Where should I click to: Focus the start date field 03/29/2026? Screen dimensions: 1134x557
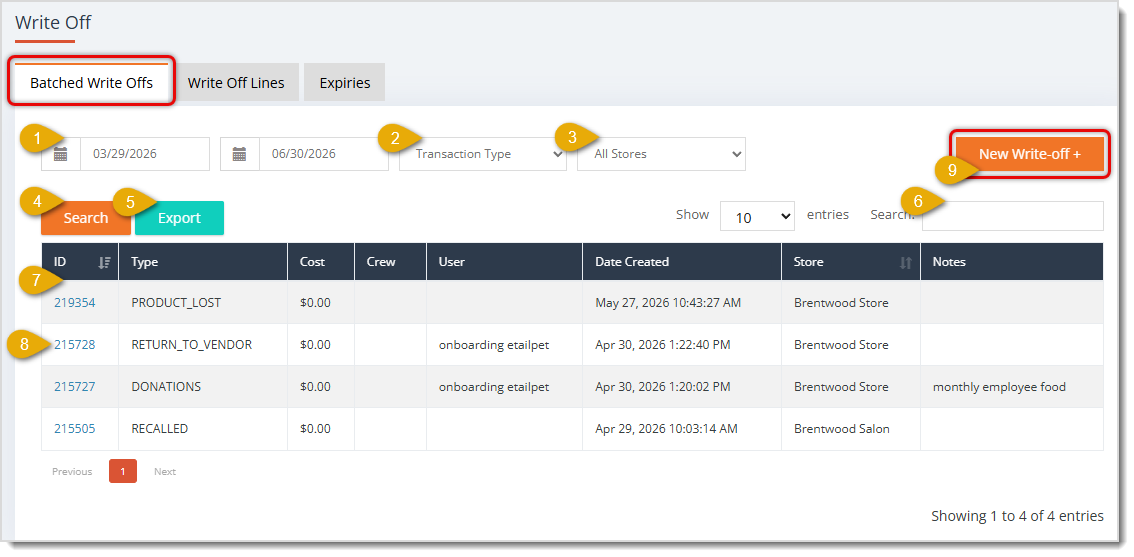tap(145, 154)
